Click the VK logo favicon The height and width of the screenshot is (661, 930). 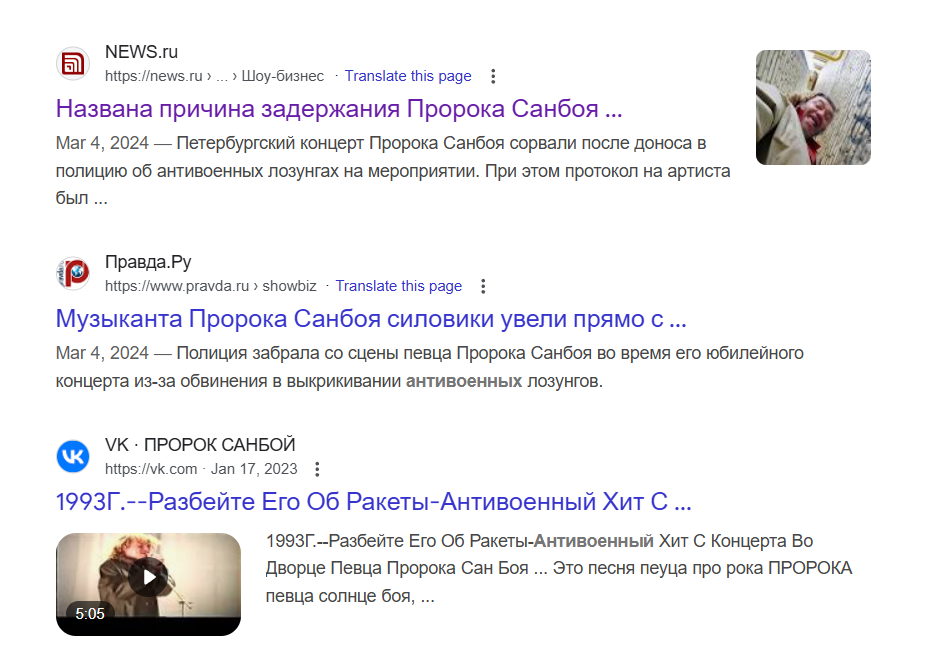[x=73, y=457]
